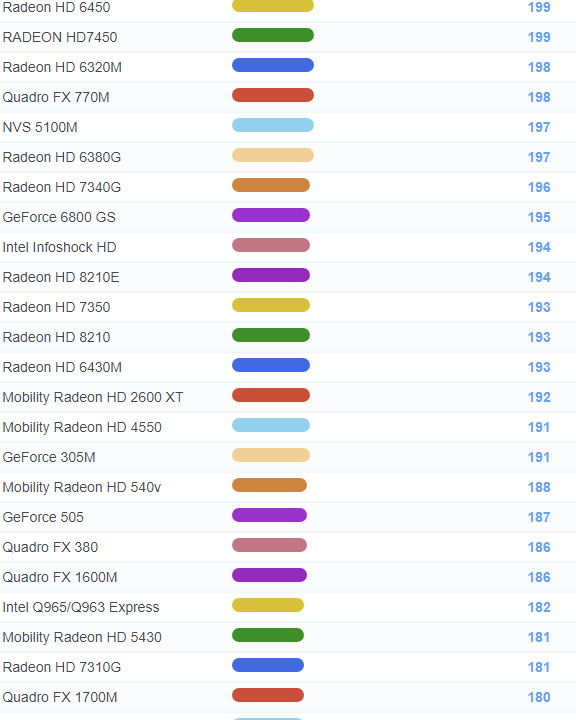Select score 197 for NVS 5100M
Viewport: 576px width, 720px height.
pos(539,127)
